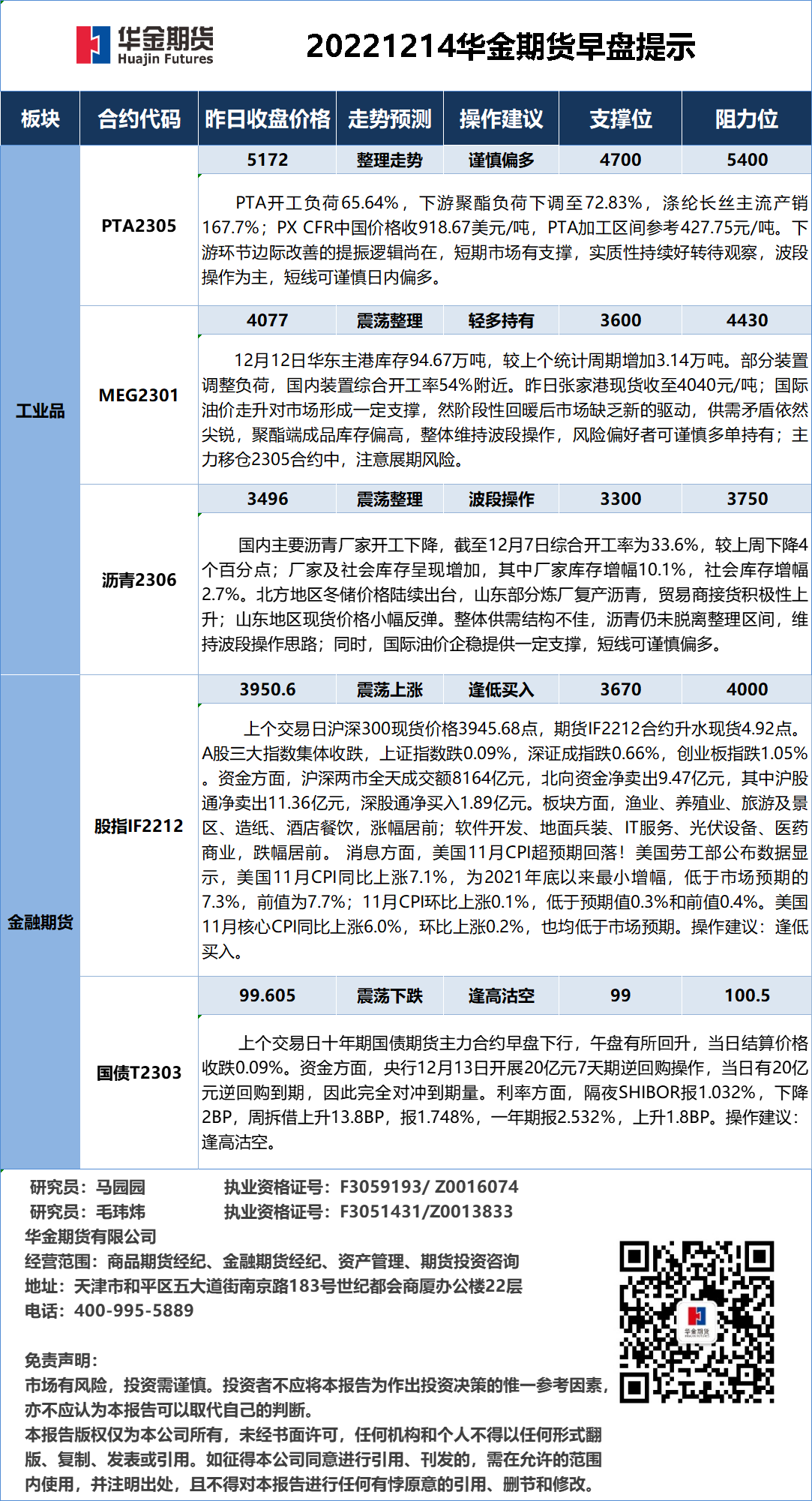This screenshot has width=812, height=1501.
Task: Click the 走势预测 column header
Action: (x=390, y=119)
